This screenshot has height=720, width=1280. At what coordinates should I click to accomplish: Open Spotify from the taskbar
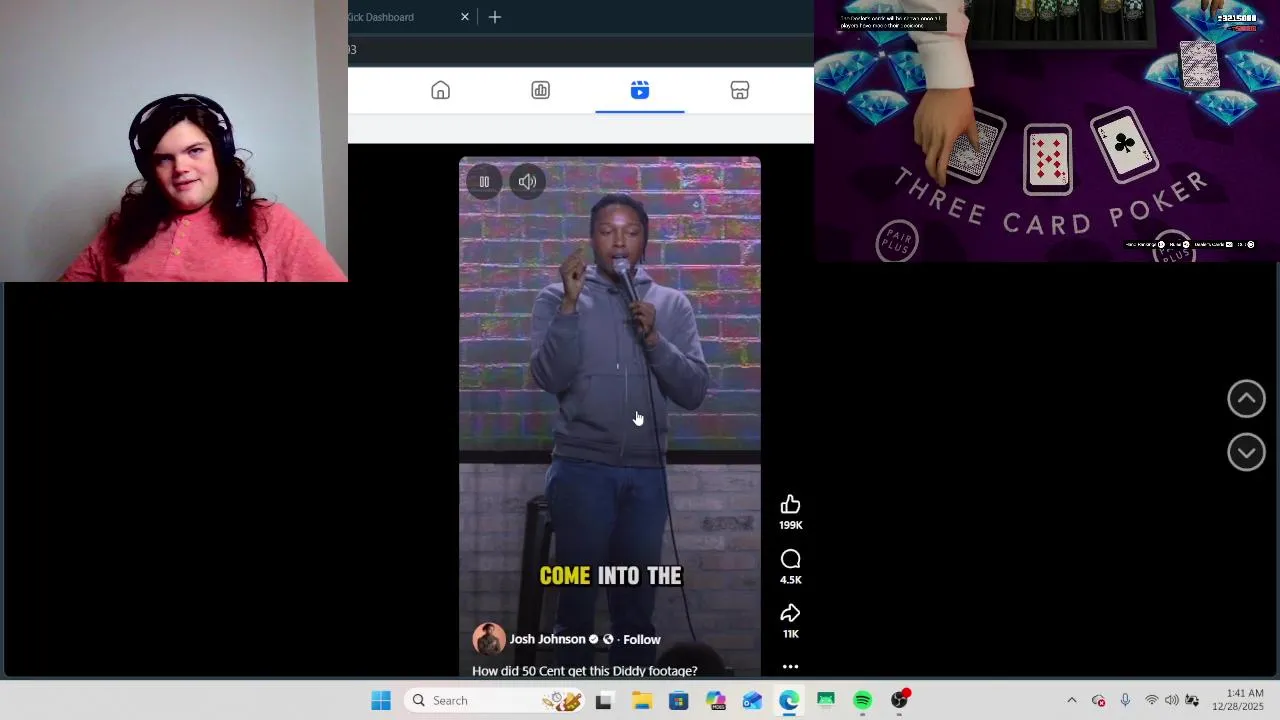pos(862,701)
